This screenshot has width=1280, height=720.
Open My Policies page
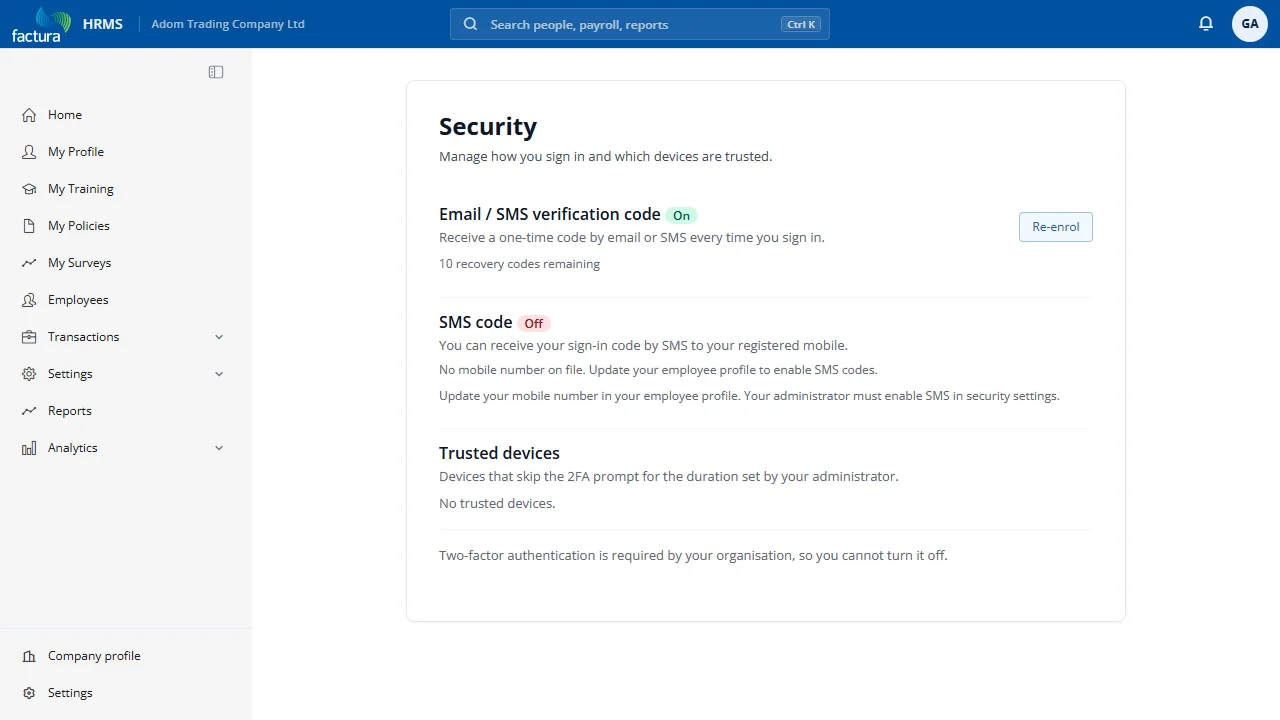[x=124, y=226]
